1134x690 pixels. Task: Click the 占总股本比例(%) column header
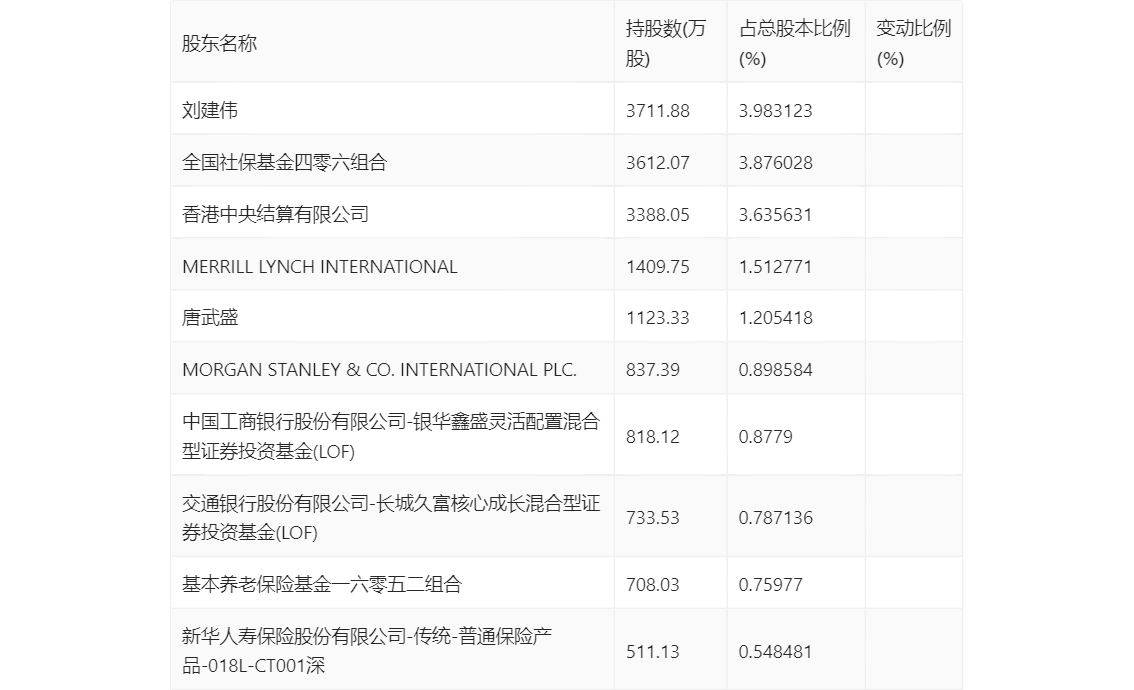click(794, 43)
